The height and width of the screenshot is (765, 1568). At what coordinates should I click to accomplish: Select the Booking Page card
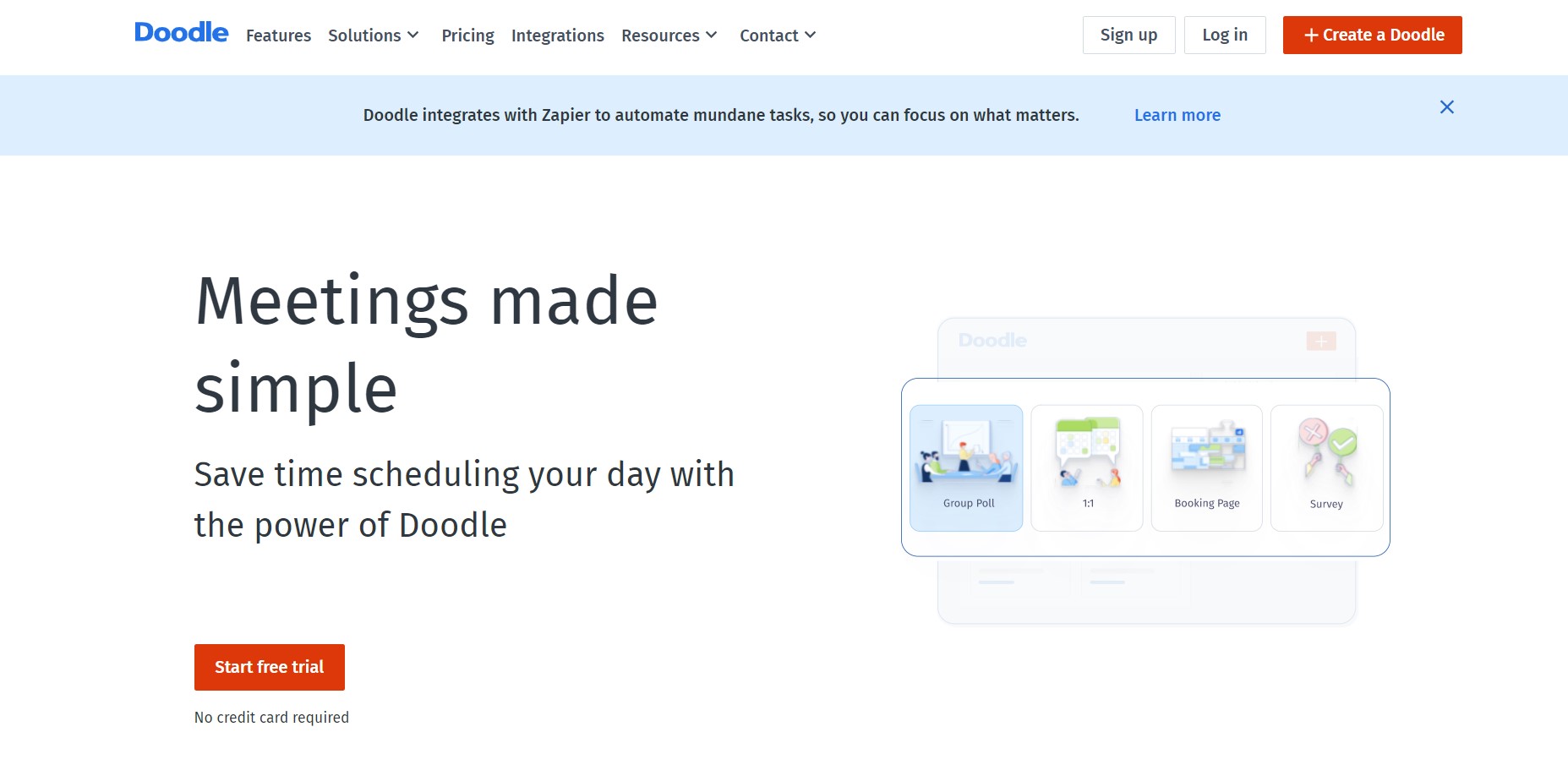point(1207,467)
